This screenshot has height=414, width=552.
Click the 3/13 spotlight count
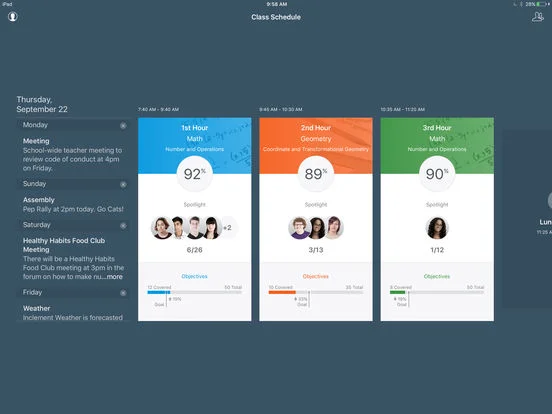pyautogui.click(x=316, y=250)
